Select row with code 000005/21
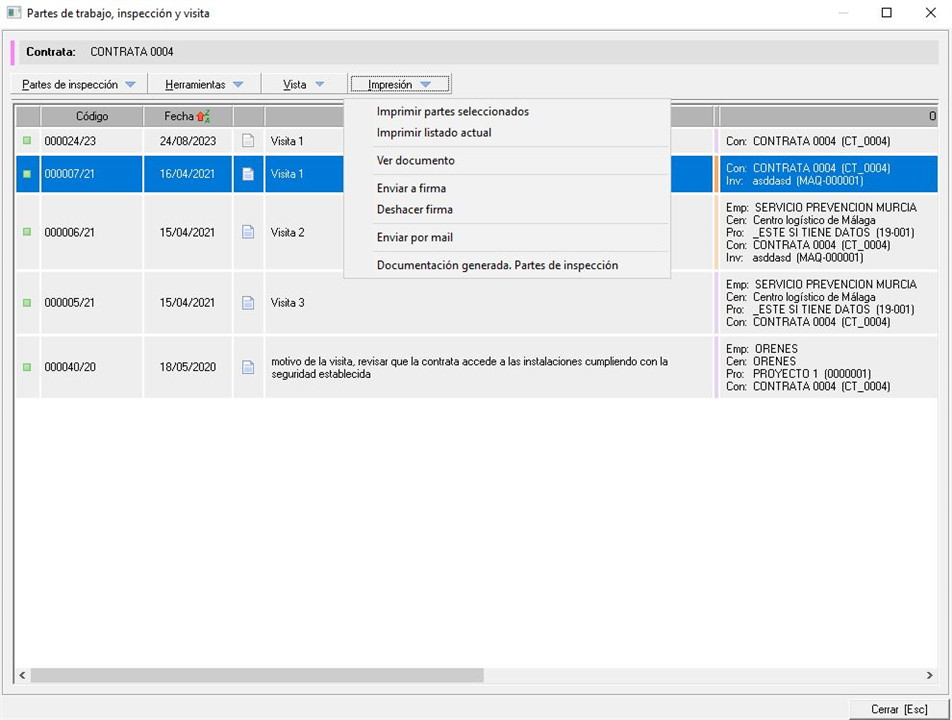Viewport: 952px width, 720px height. coord(70,303)
